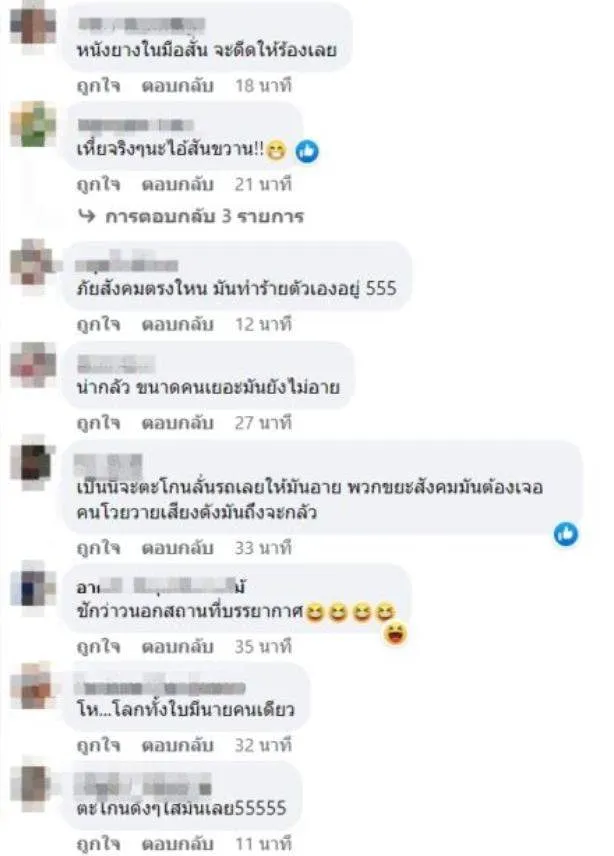Open the pixelated avatar of the 18-minute comment
The image size is (614, 856).
tap(33, 26)
